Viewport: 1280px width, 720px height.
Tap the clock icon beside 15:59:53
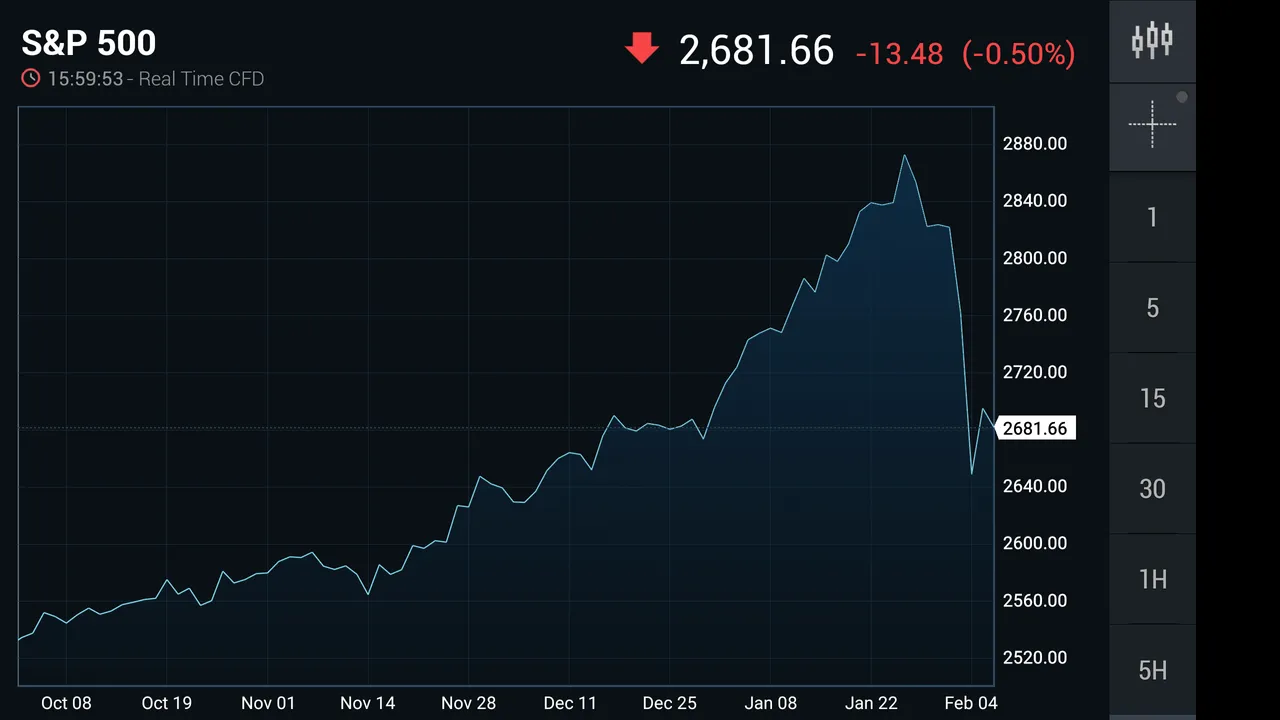click(31, 78)
